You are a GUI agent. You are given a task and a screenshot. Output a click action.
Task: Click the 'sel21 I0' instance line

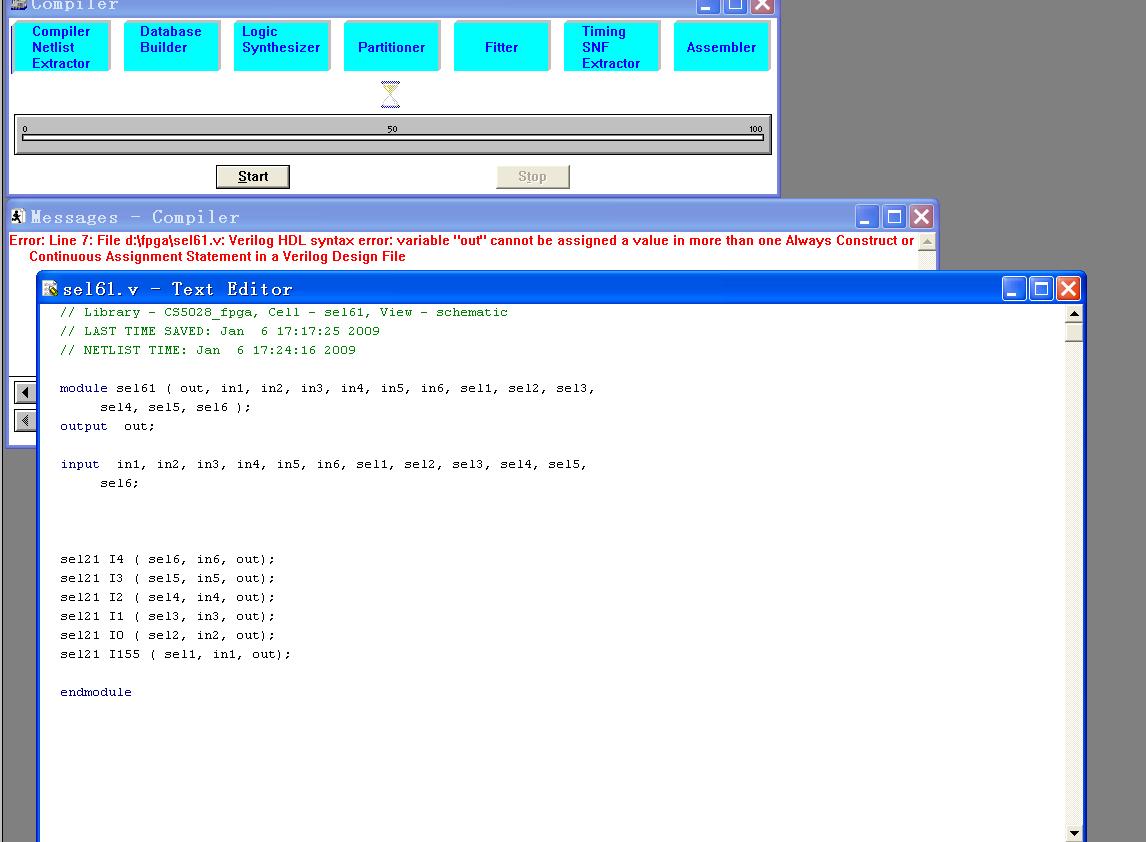[x=167, y=635]
